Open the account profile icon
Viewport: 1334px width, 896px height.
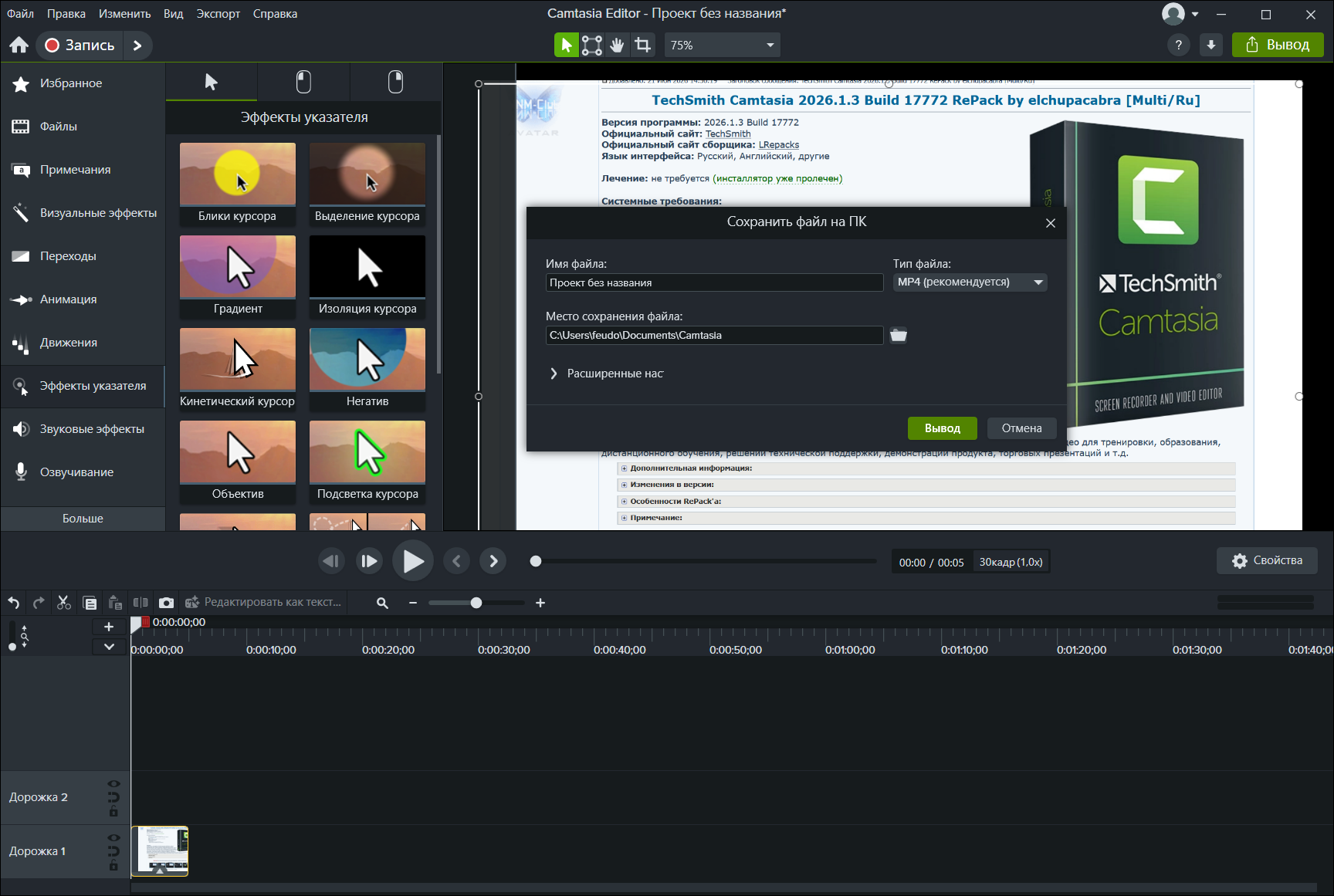1173,14
